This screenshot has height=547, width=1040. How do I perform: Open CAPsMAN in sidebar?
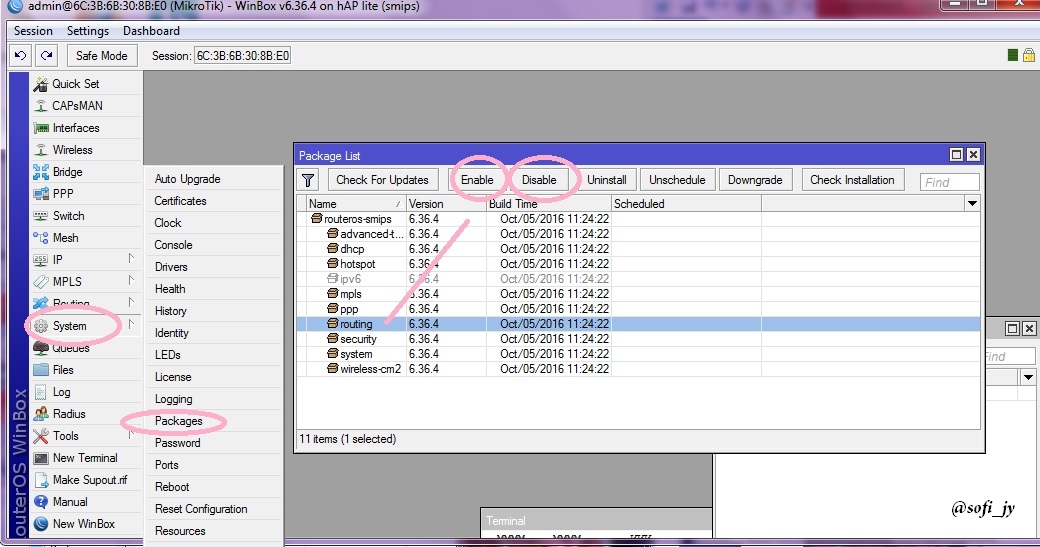pos(86,105)
